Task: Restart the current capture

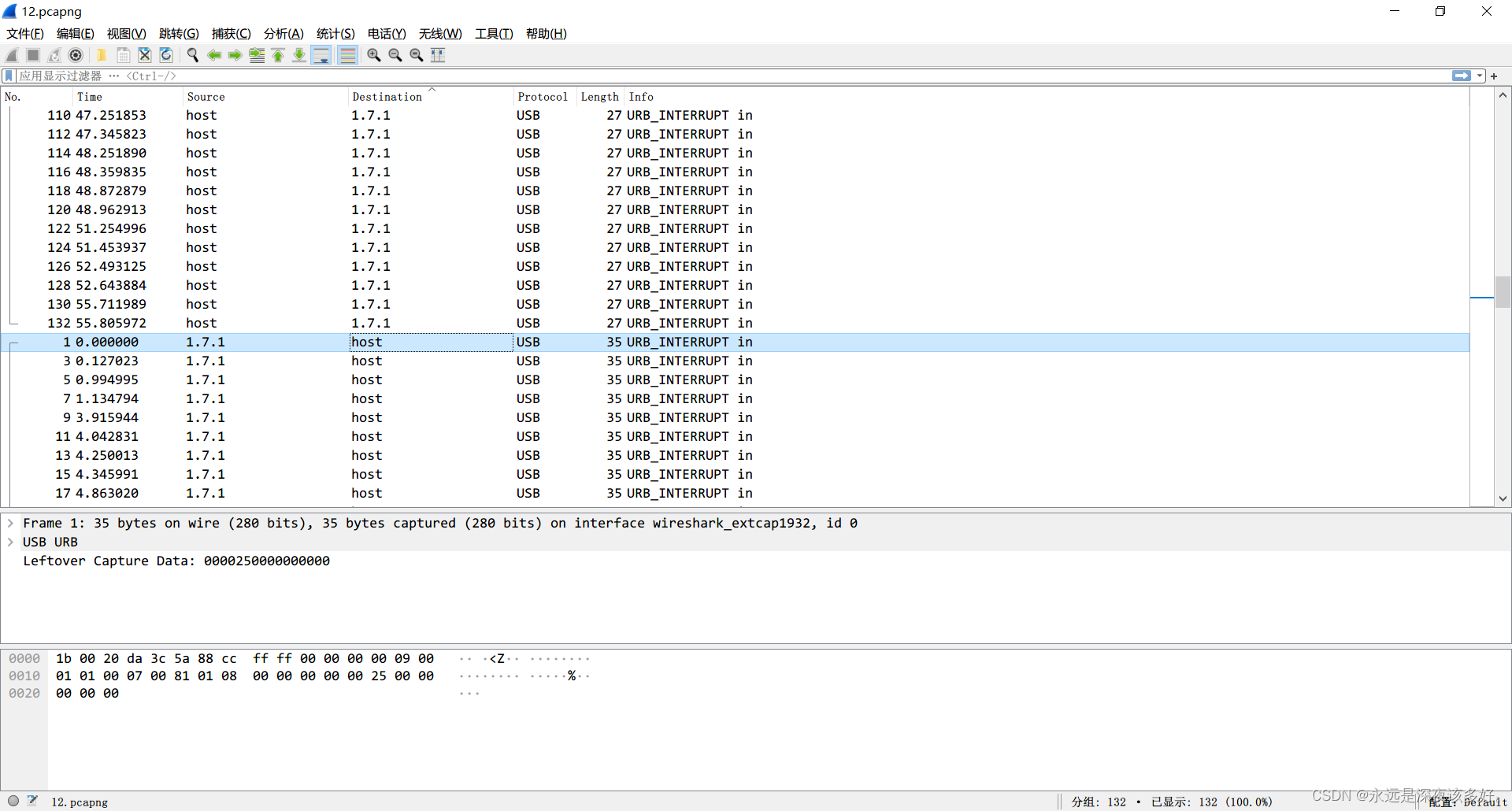Action: pos(54,55)
